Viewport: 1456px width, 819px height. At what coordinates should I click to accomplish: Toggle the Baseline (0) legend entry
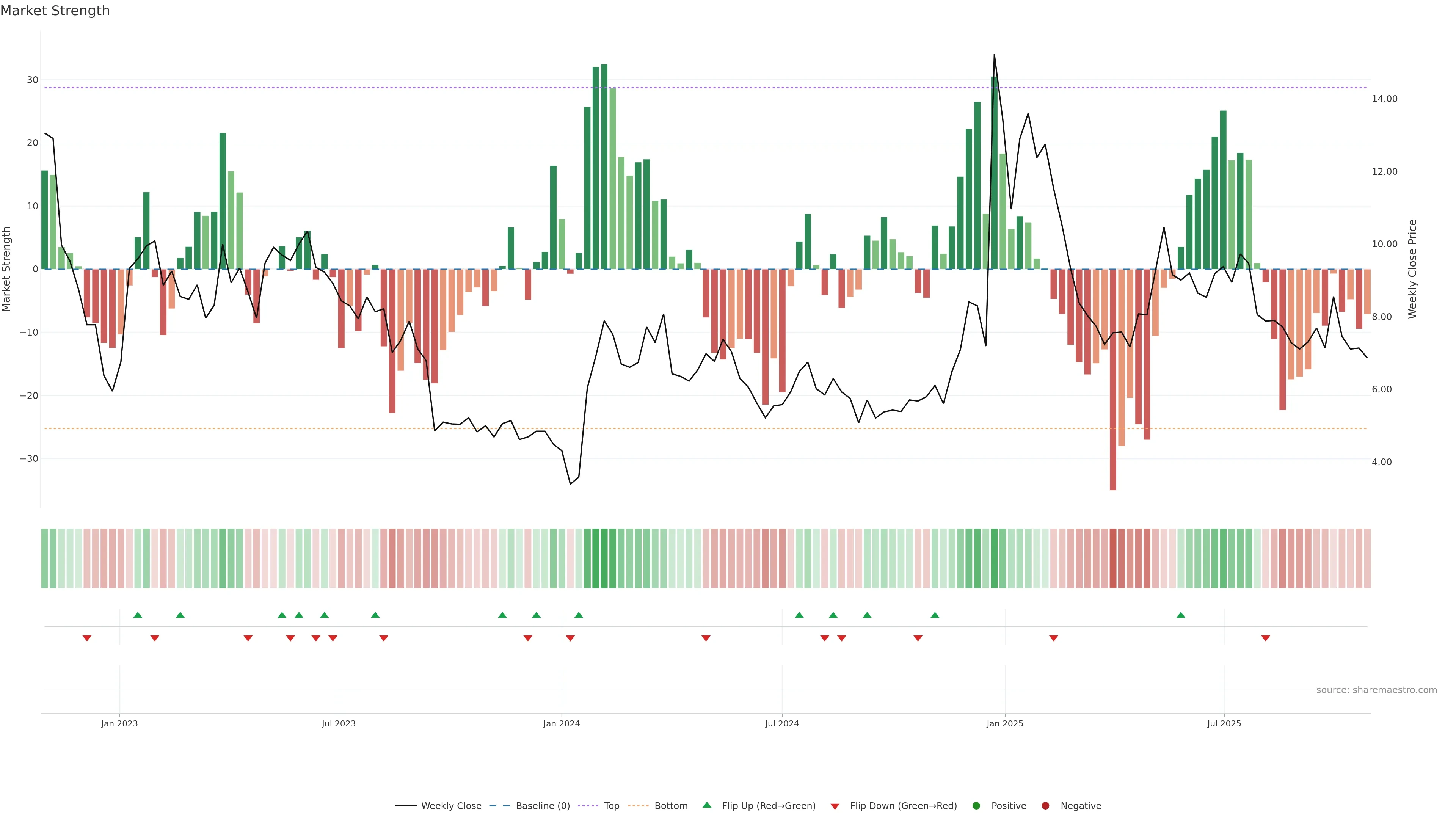click(529, 806)
